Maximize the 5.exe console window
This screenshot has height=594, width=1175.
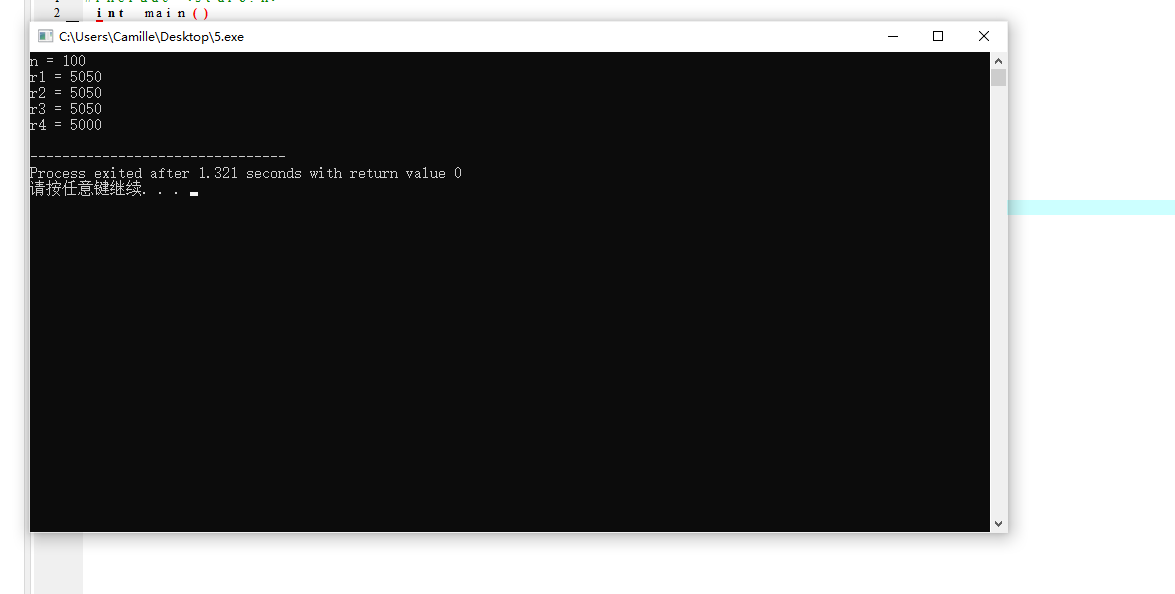point(937,36)
